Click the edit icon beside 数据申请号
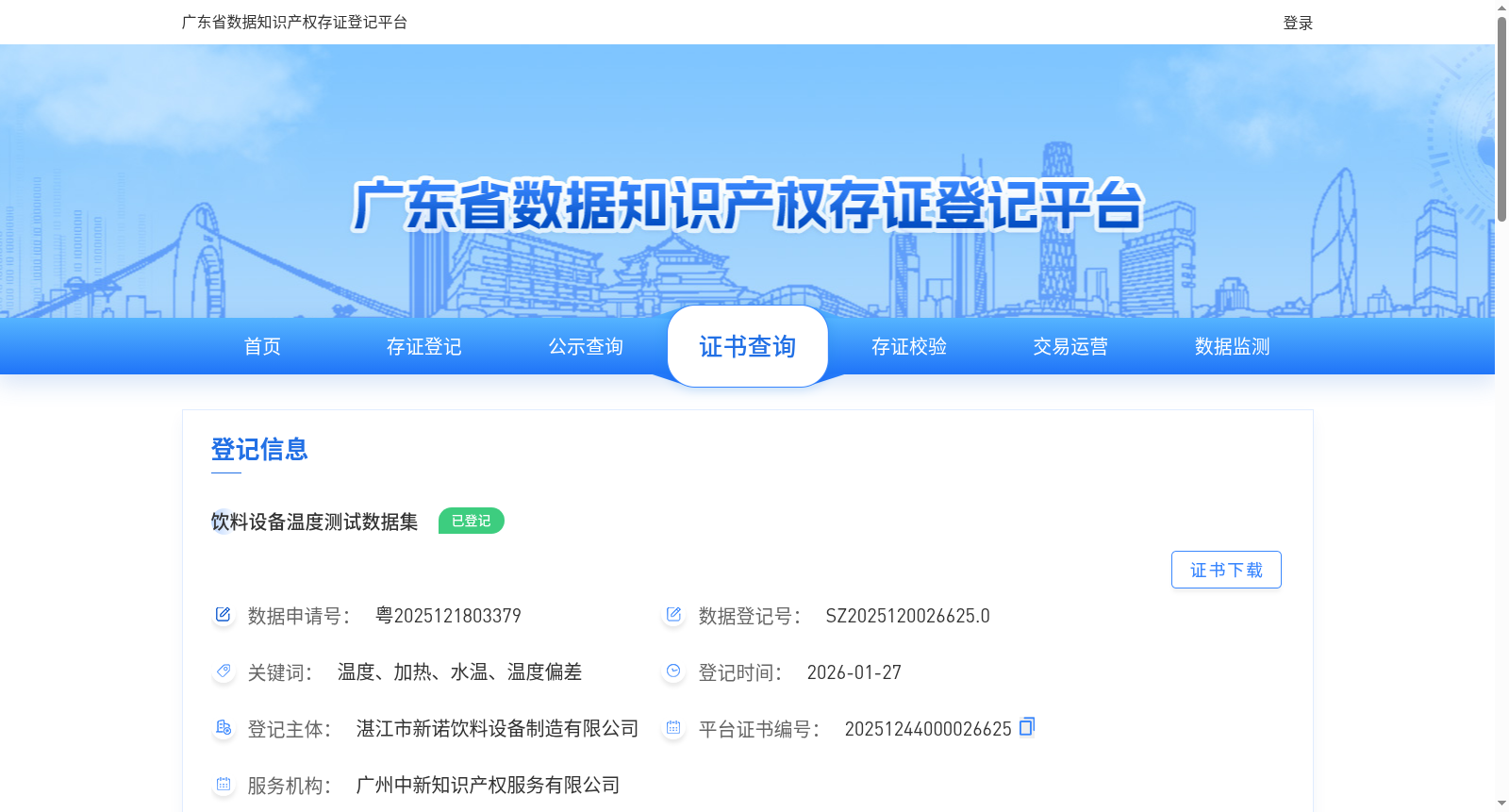This screenshot has width=1509, height=812. [223, 615]
